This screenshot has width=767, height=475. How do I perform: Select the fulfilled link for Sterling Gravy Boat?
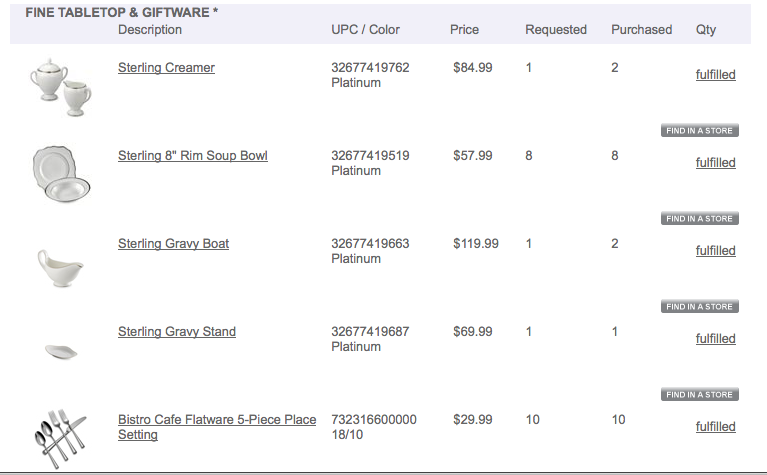point(715,251)
